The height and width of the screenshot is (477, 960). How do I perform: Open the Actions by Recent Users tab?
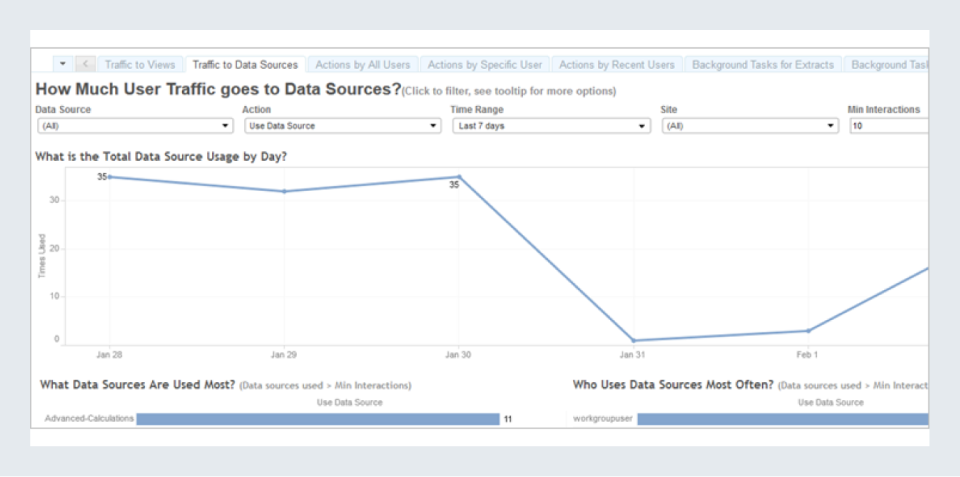point(616,65)
